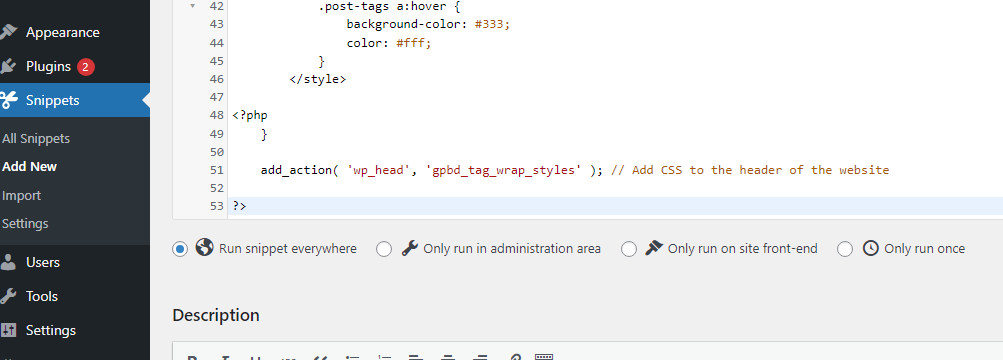
Task: Click the plug icon beside Plugins
Action: 8,66
